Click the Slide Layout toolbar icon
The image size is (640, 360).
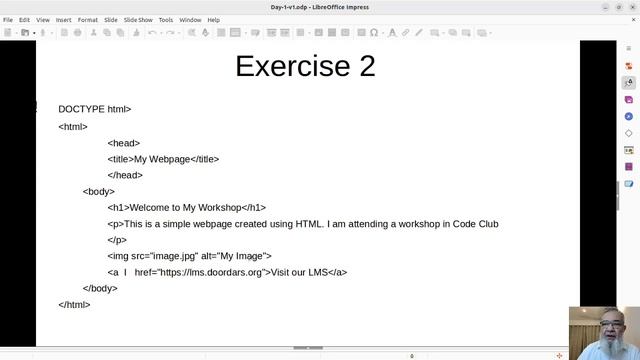coord(482,33)
